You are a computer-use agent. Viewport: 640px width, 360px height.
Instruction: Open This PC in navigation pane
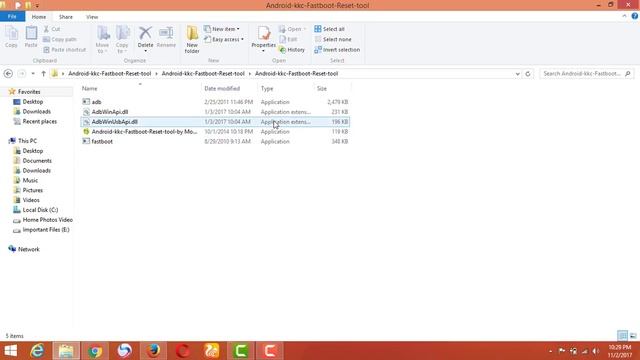click(x=27, y=141)
